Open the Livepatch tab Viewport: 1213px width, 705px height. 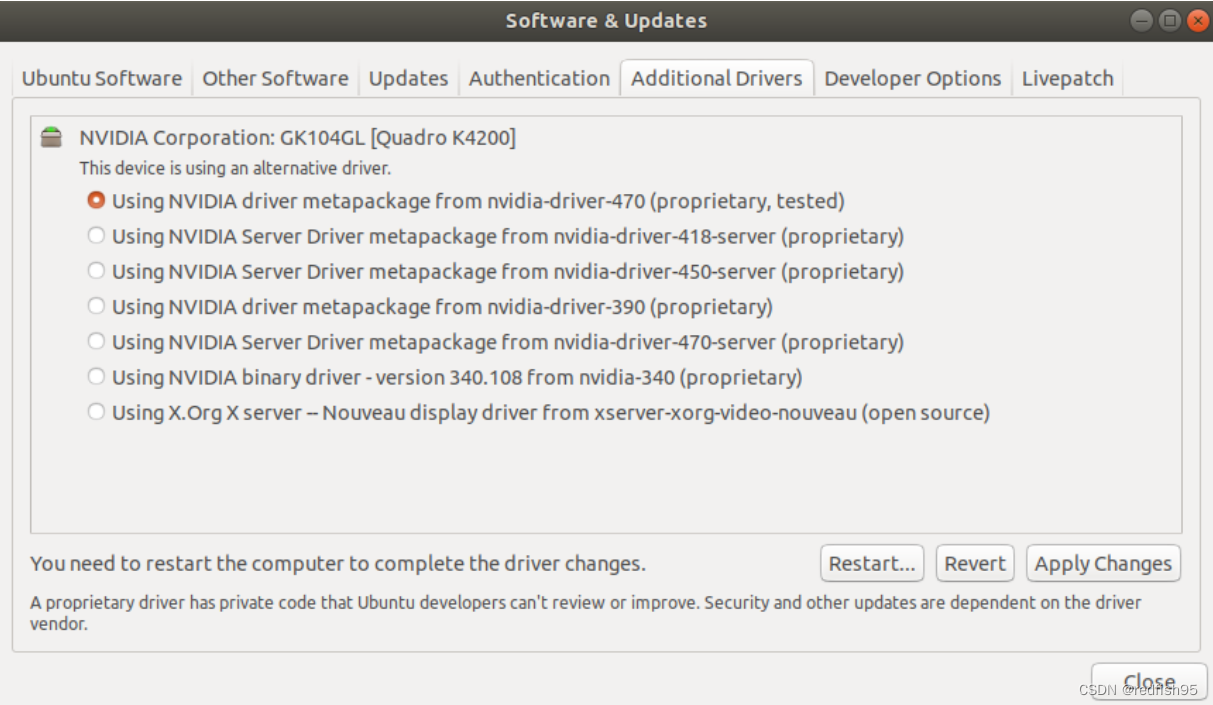[1067, 78]
